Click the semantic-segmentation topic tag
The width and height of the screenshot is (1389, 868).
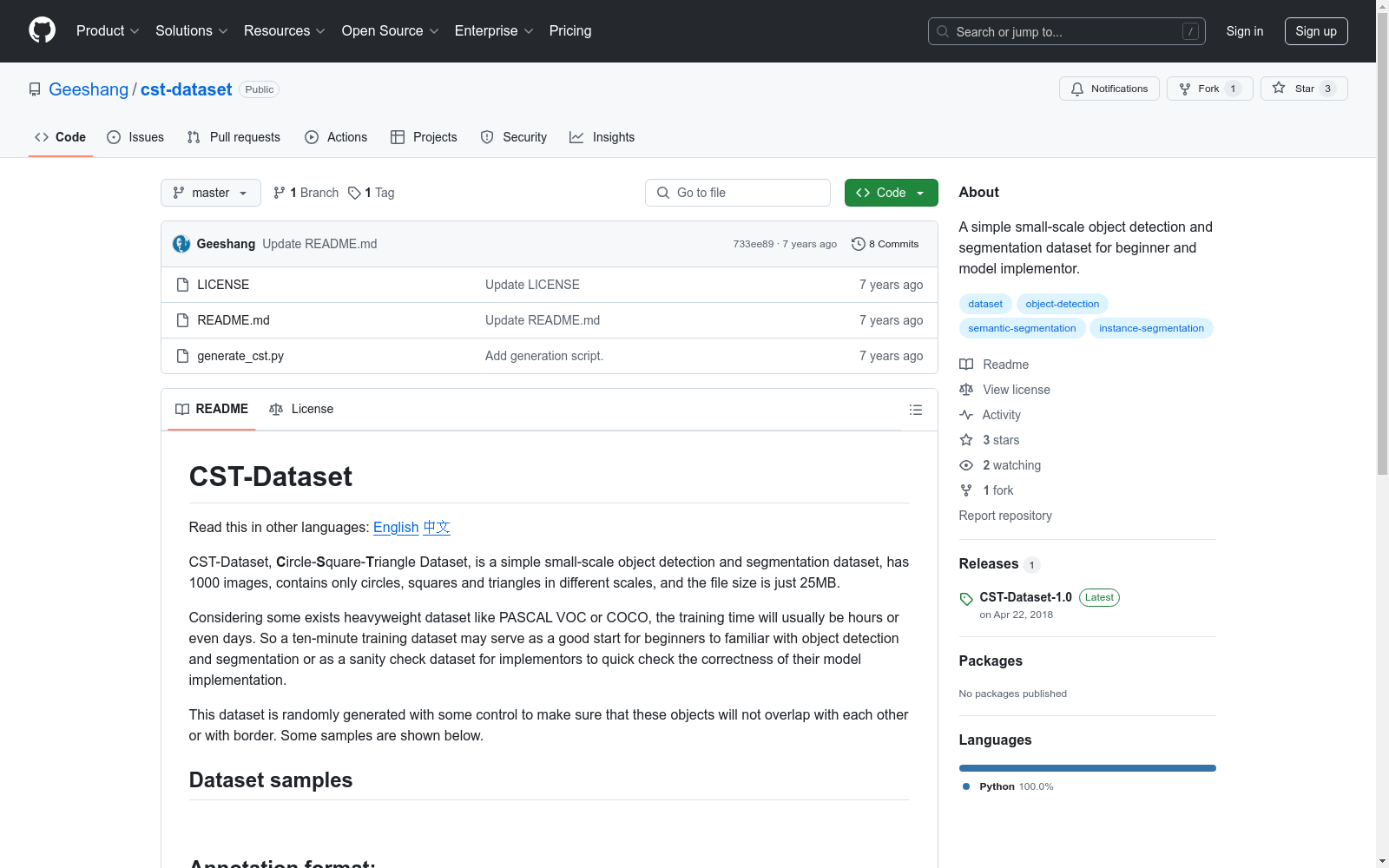1022,328
